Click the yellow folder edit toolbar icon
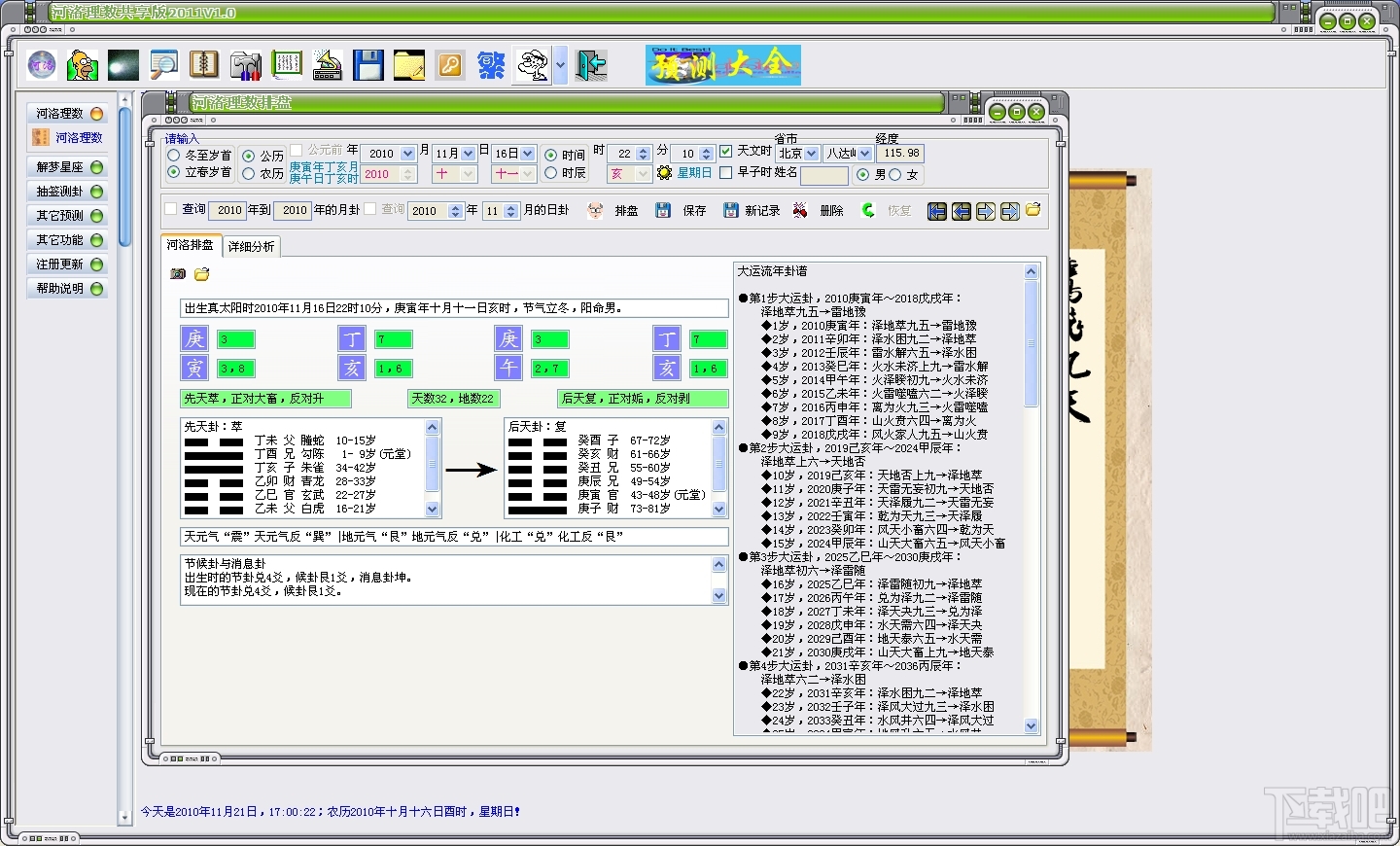Viewport: 1400px width, 846px height. [x=409, y=65]
